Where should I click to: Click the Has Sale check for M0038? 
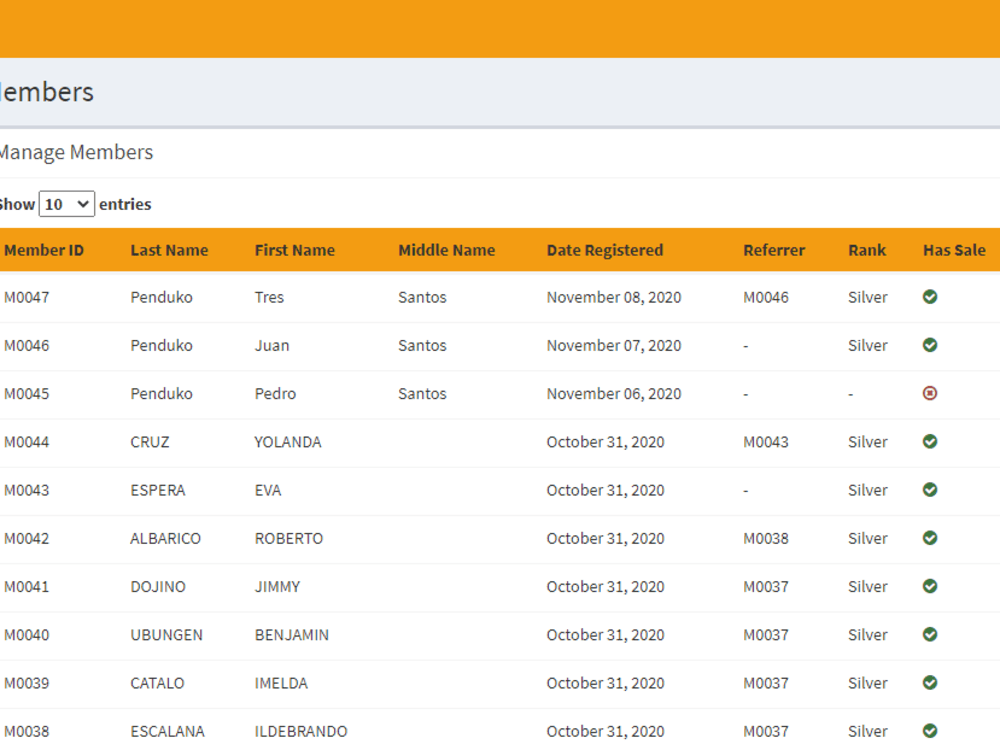(930, 731)
